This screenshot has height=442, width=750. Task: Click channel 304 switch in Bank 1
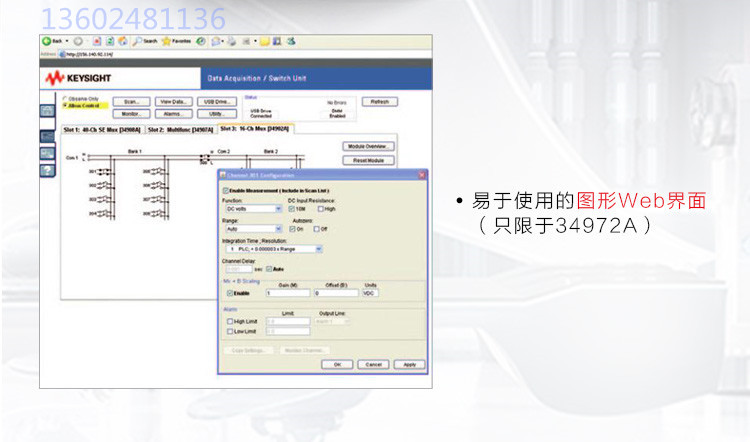point(105,214)
